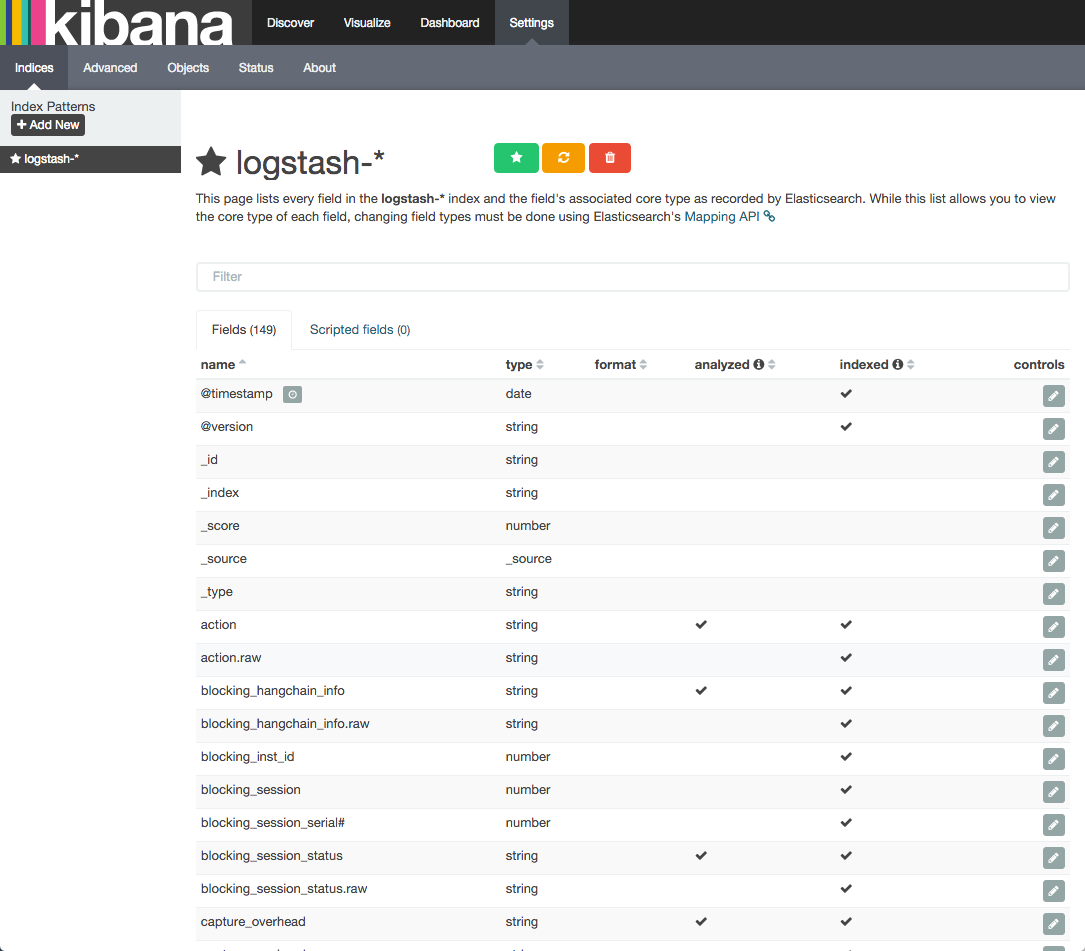This screenshot has height=951, width=1085.
Task: Switch to the Objects settings tab
Action: pyautogui.click(x=188, y=68)
